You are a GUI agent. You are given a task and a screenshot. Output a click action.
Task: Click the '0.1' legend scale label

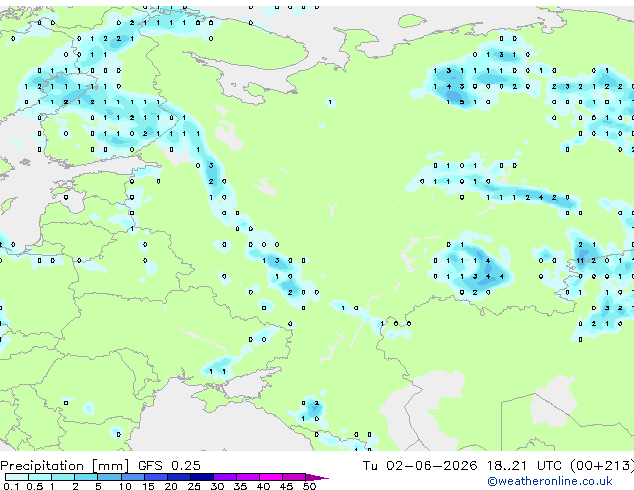pos(11,486)
